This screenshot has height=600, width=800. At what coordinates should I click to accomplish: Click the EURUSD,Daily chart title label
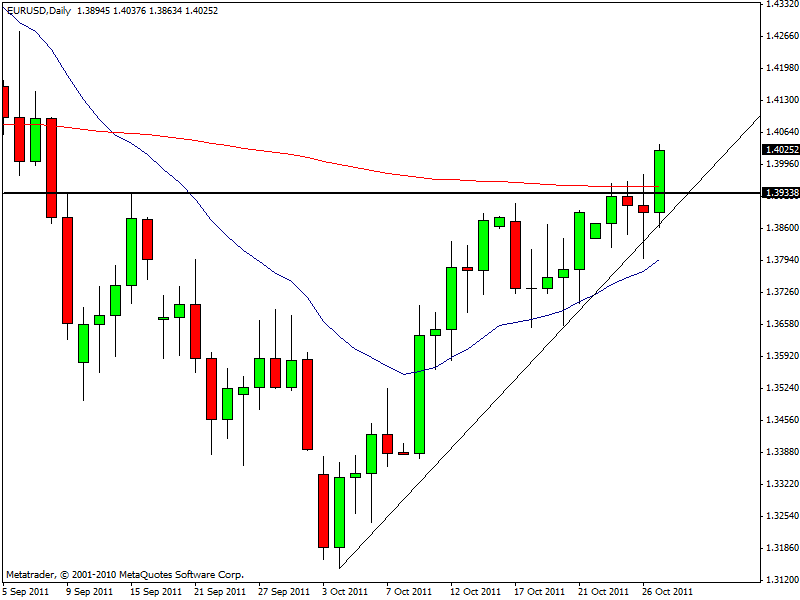point(32,10)
